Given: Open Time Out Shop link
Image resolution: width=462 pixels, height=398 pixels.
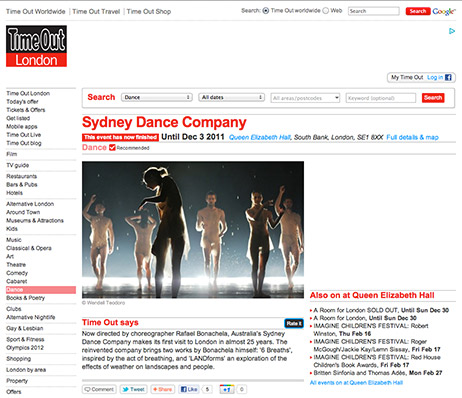Looking at the screenshot, I should (149, 11).
